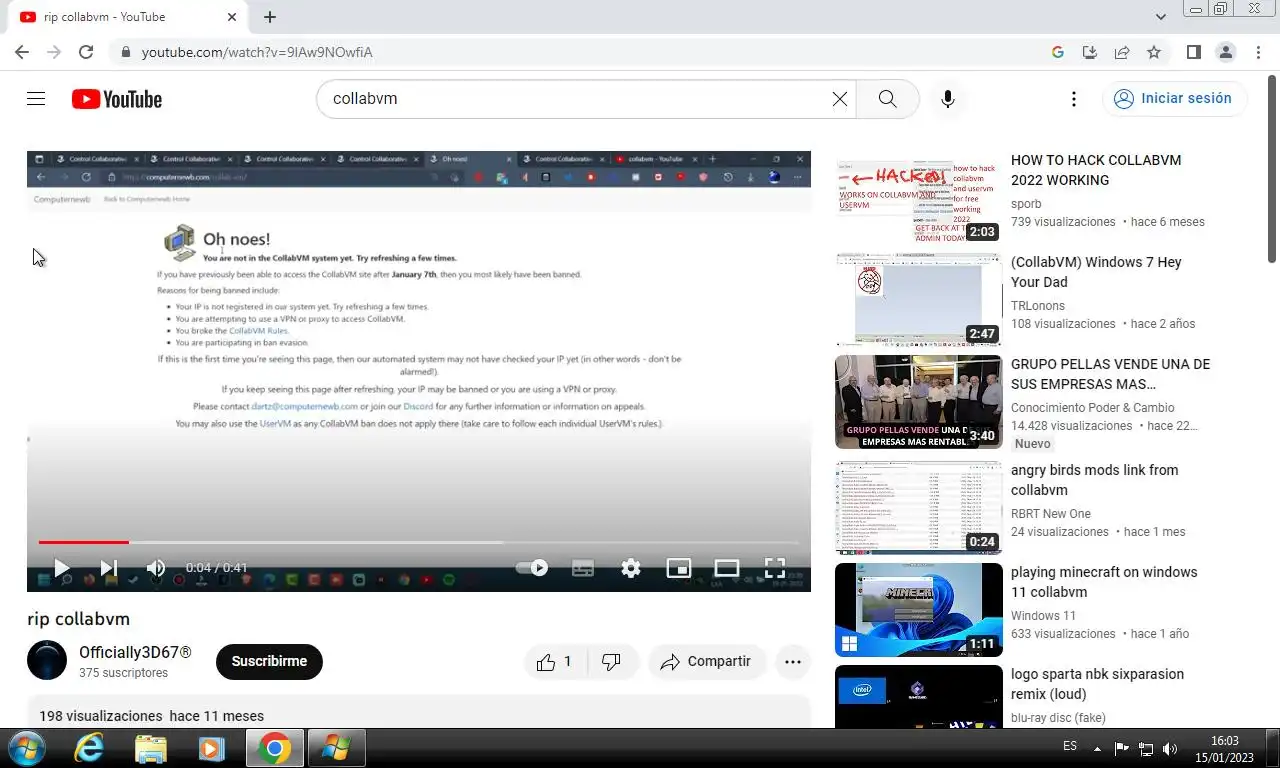The image size is (1280, 768).
Task: Open the Windows Start button
Action: click(x=25, y=748)
